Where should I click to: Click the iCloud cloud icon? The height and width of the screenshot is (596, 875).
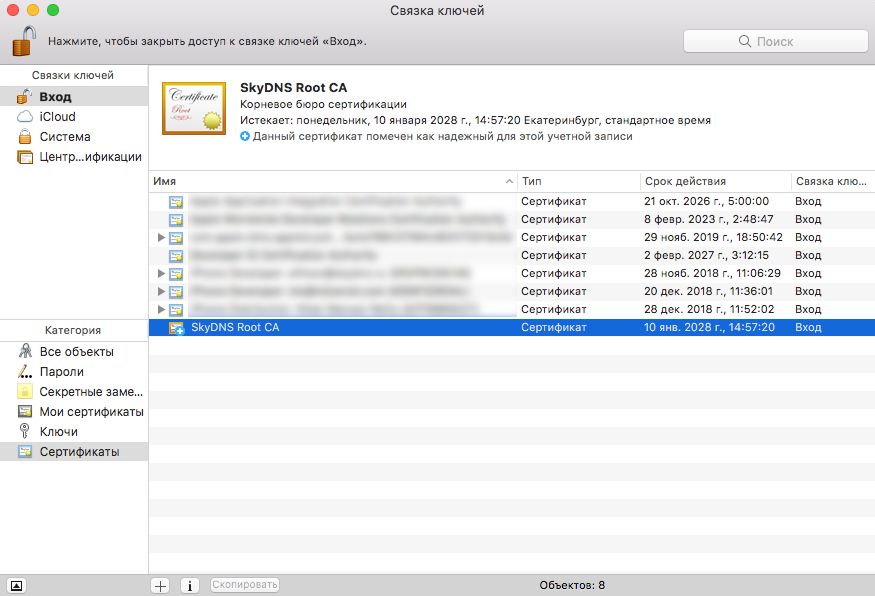tap(25, 117)
